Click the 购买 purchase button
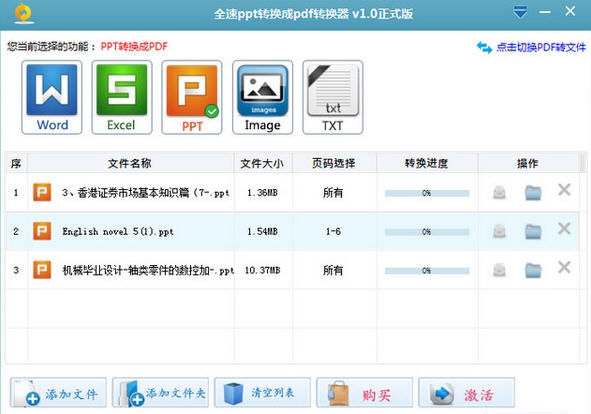591x414 pixels. click(364, 393)
